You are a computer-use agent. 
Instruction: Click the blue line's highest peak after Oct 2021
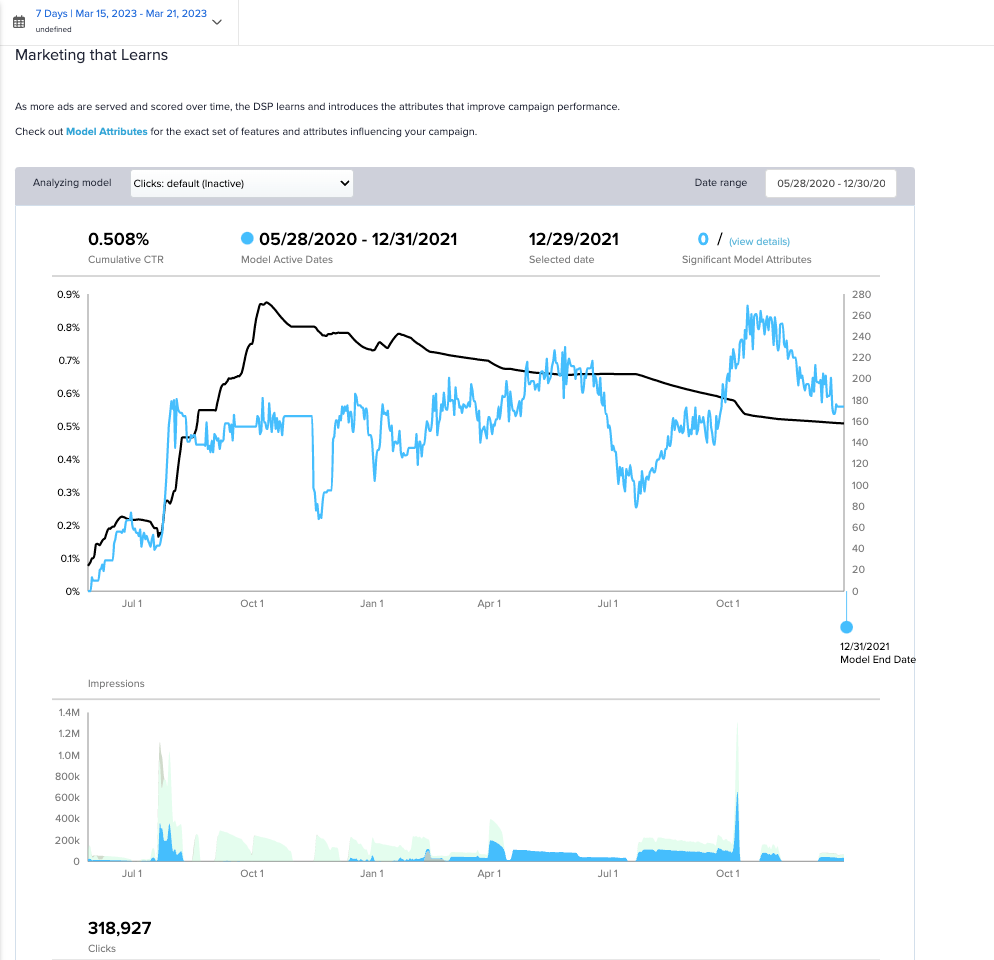[x=748, y=307]
